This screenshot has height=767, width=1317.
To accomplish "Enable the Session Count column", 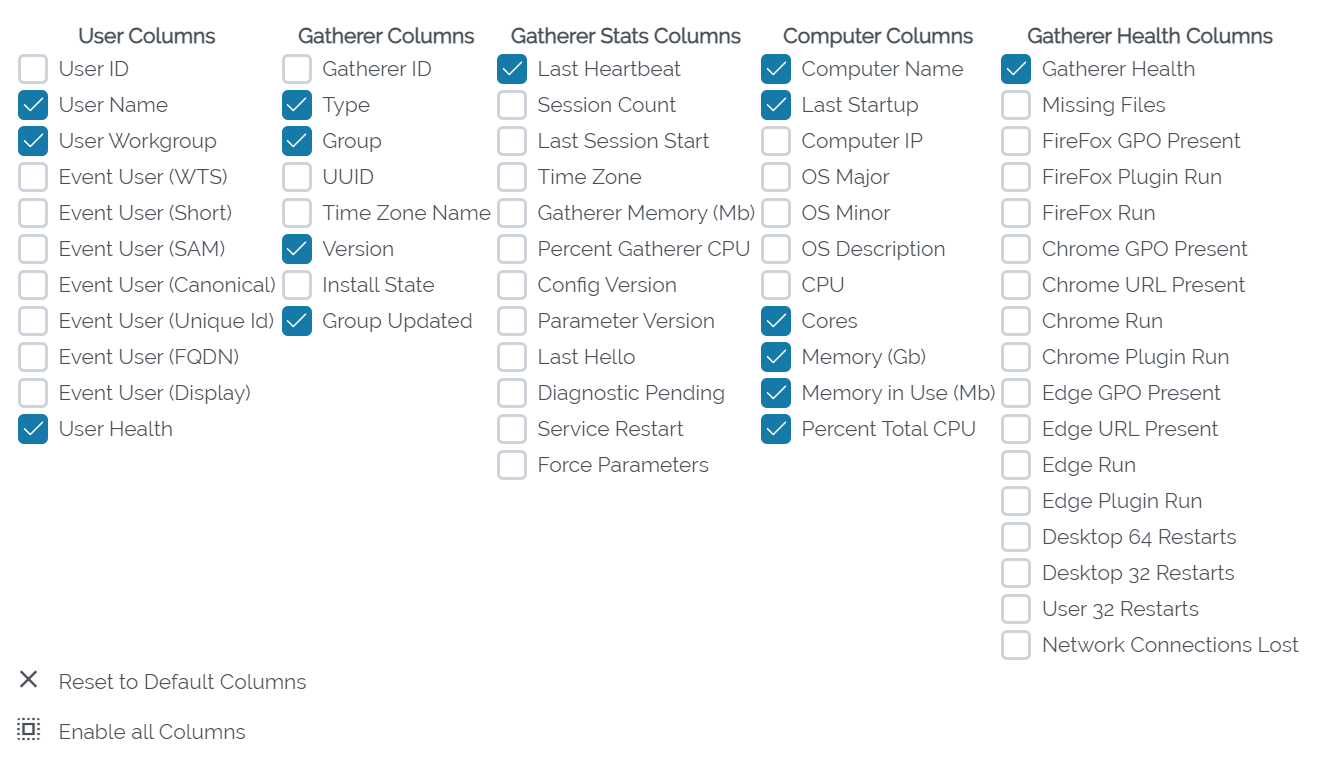I will (x=511, y=104).
